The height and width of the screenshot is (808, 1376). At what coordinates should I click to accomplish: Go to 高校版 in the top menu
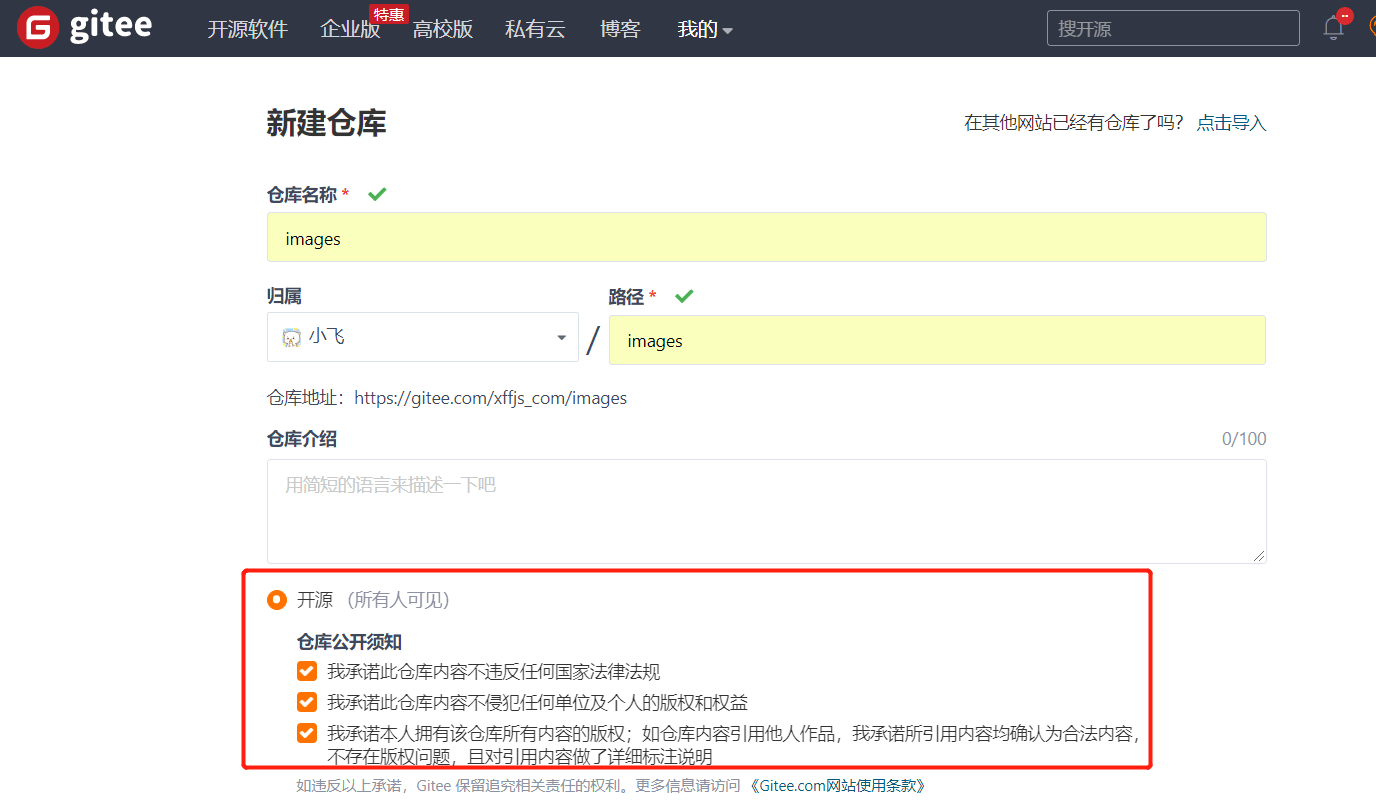point(442,29)
